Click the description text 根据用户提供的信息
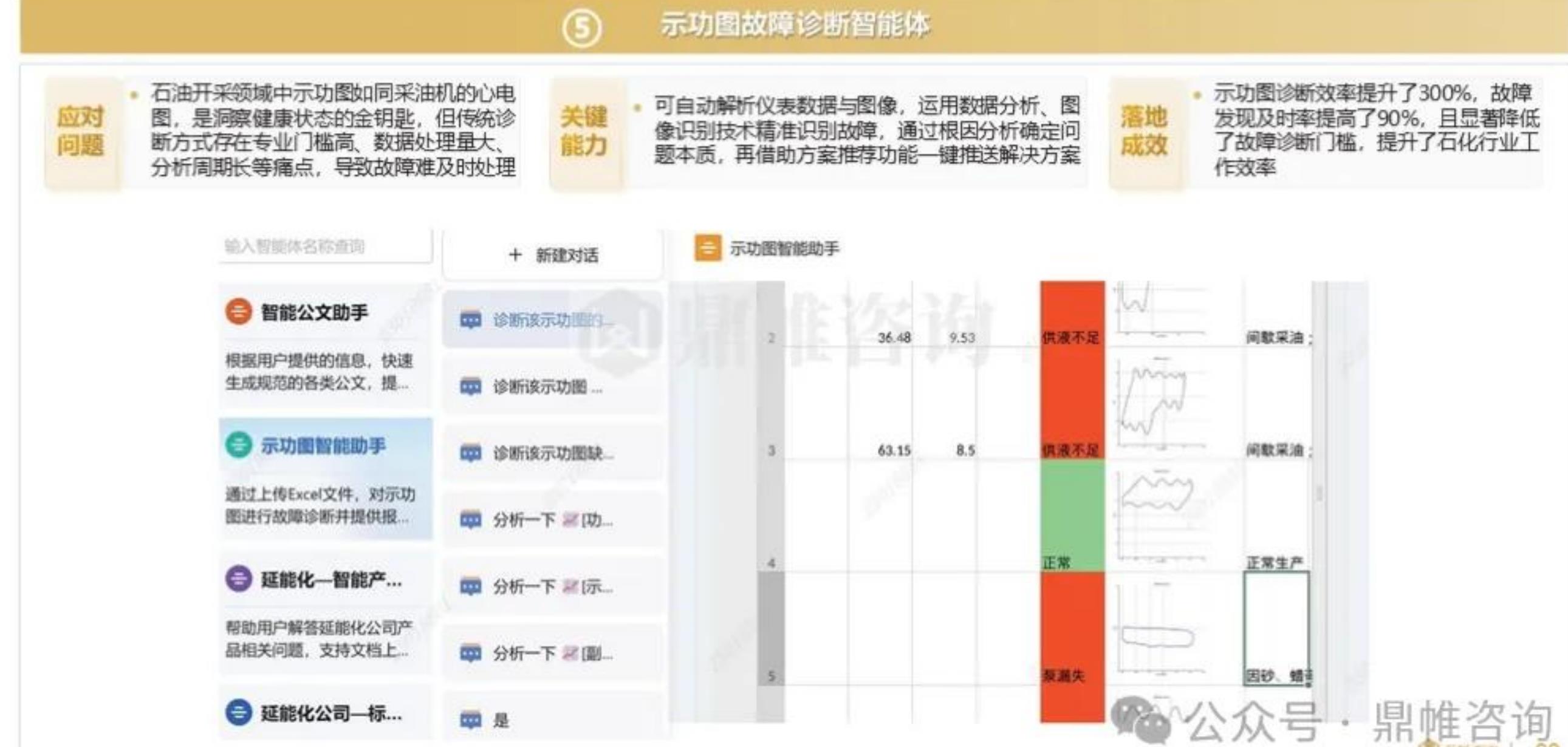The image size is (1568, 747). [319, 372]
